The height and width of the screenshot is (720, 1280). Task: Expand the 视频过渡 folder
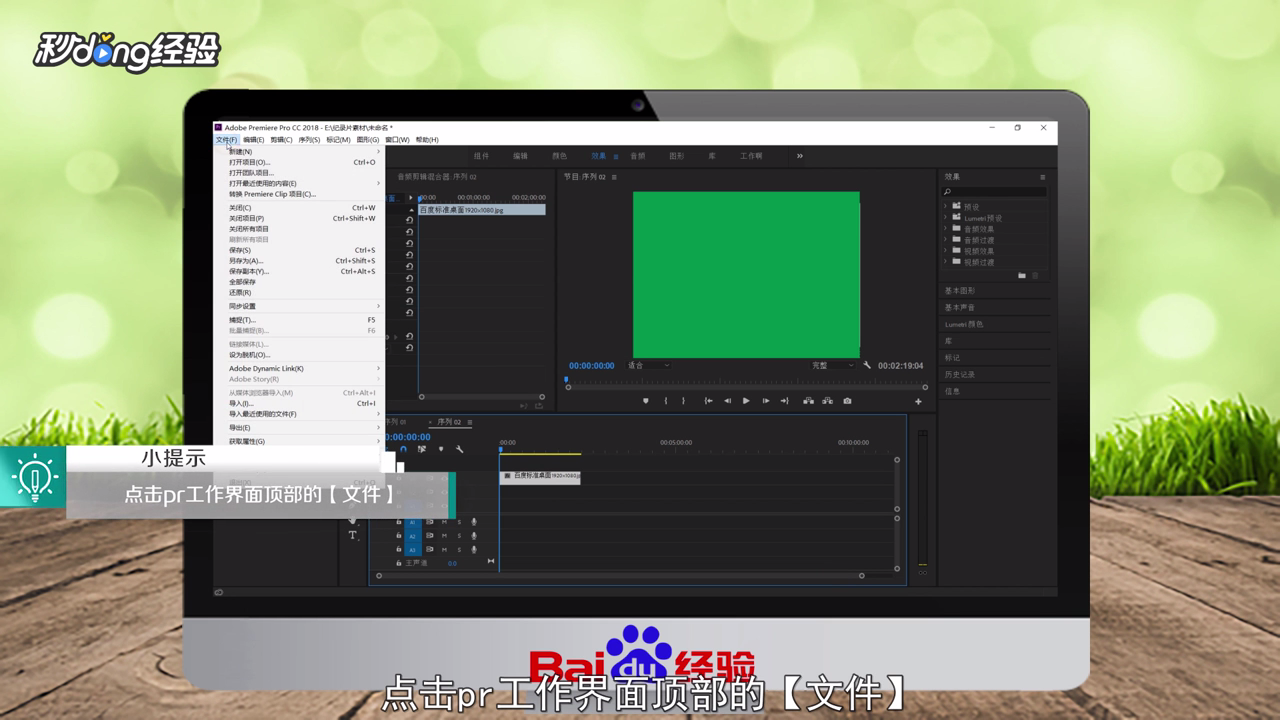945,262
